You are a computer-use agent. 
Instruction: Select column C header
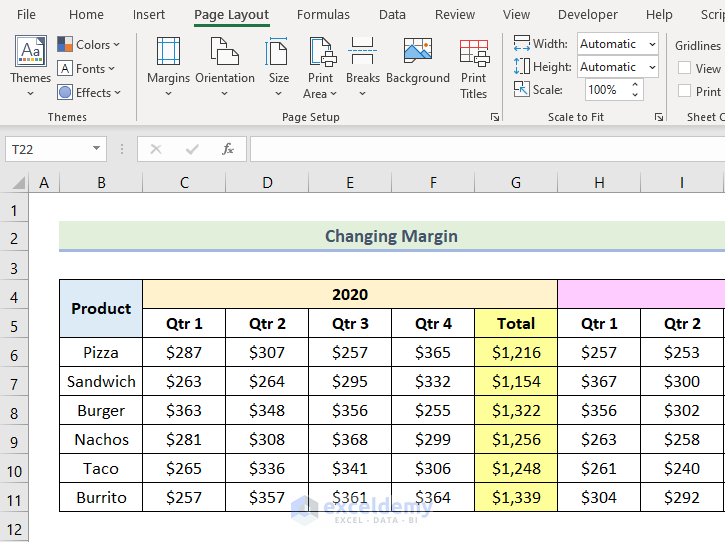pyautogui.click(x=184, y=183)
